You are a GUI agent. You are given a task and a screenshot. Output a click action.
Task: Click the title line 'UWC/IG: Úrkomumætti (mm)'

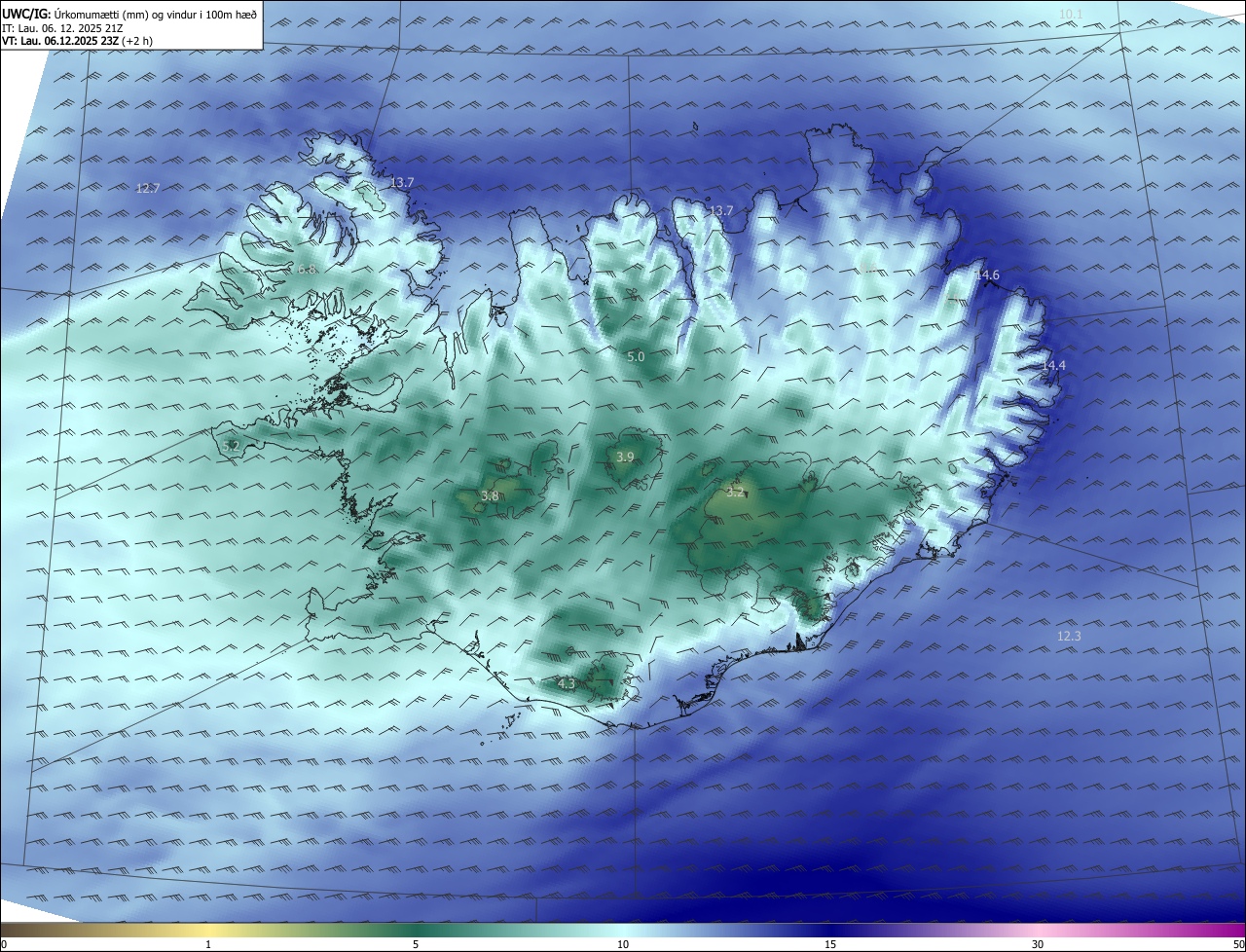(129, 14)
